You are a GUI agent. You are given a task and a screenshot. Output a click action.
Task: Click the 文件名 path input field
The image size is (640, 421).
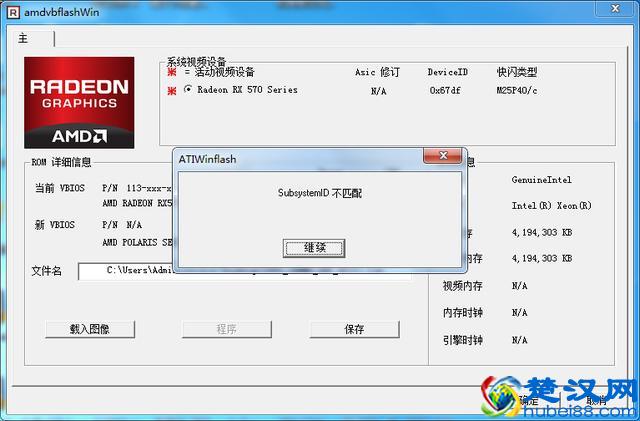tap(244, 271)
